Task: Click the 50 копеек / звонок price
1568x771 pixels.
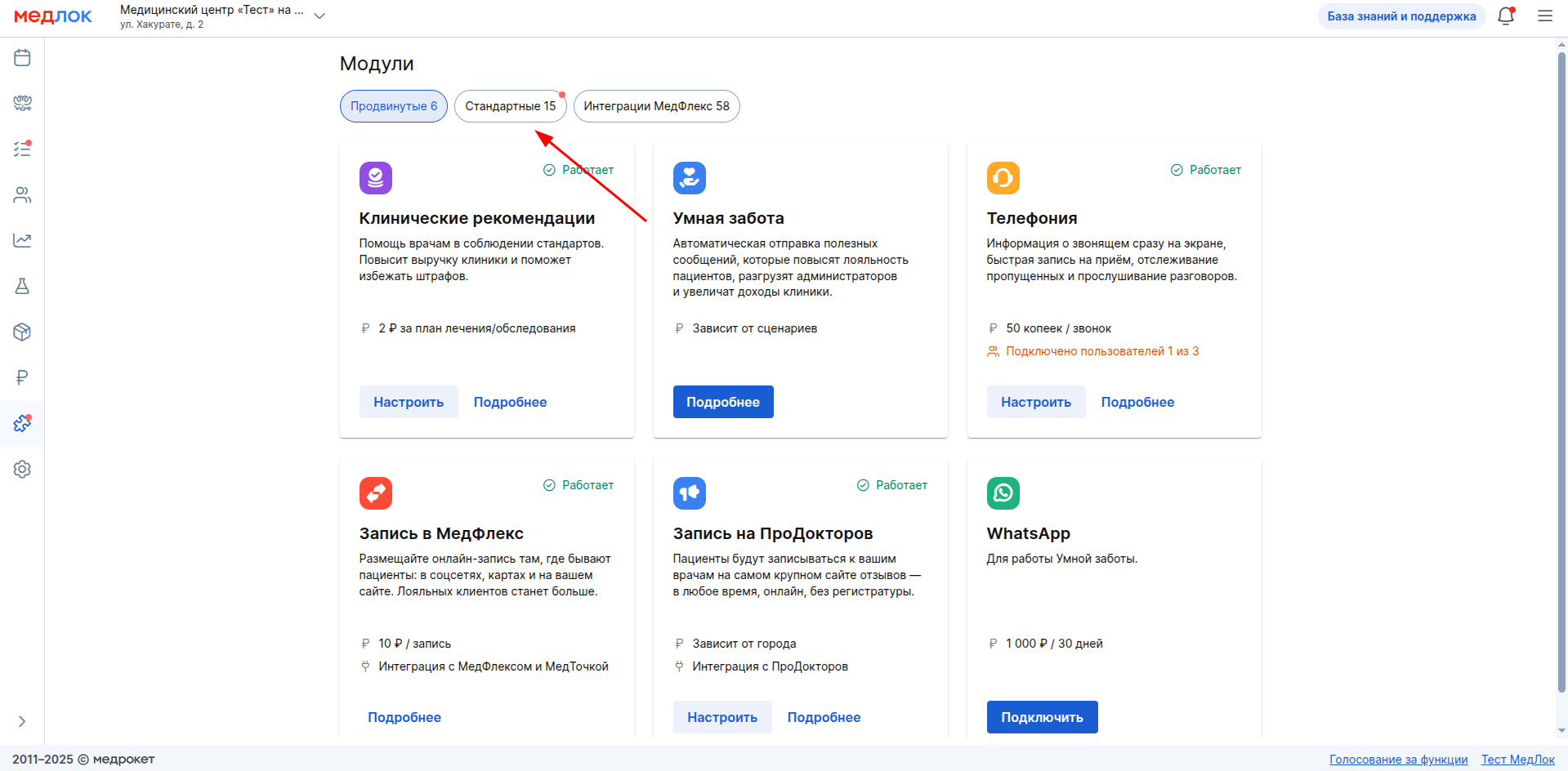Action: (1059, 328)
